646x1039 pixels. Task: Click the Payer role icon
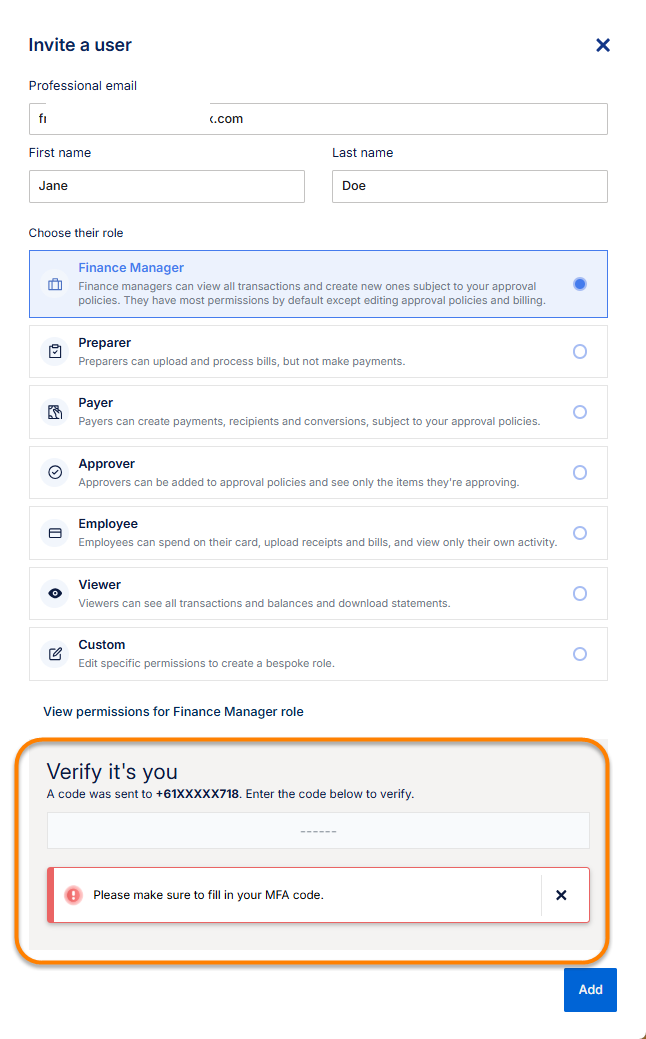(x=55, y=412)
